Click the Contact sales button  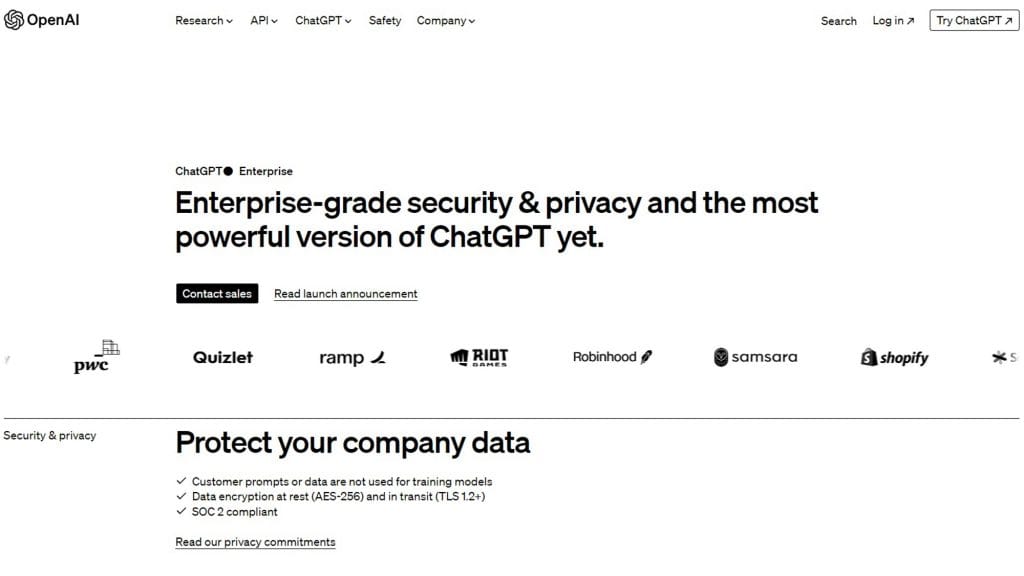[217, 293]
